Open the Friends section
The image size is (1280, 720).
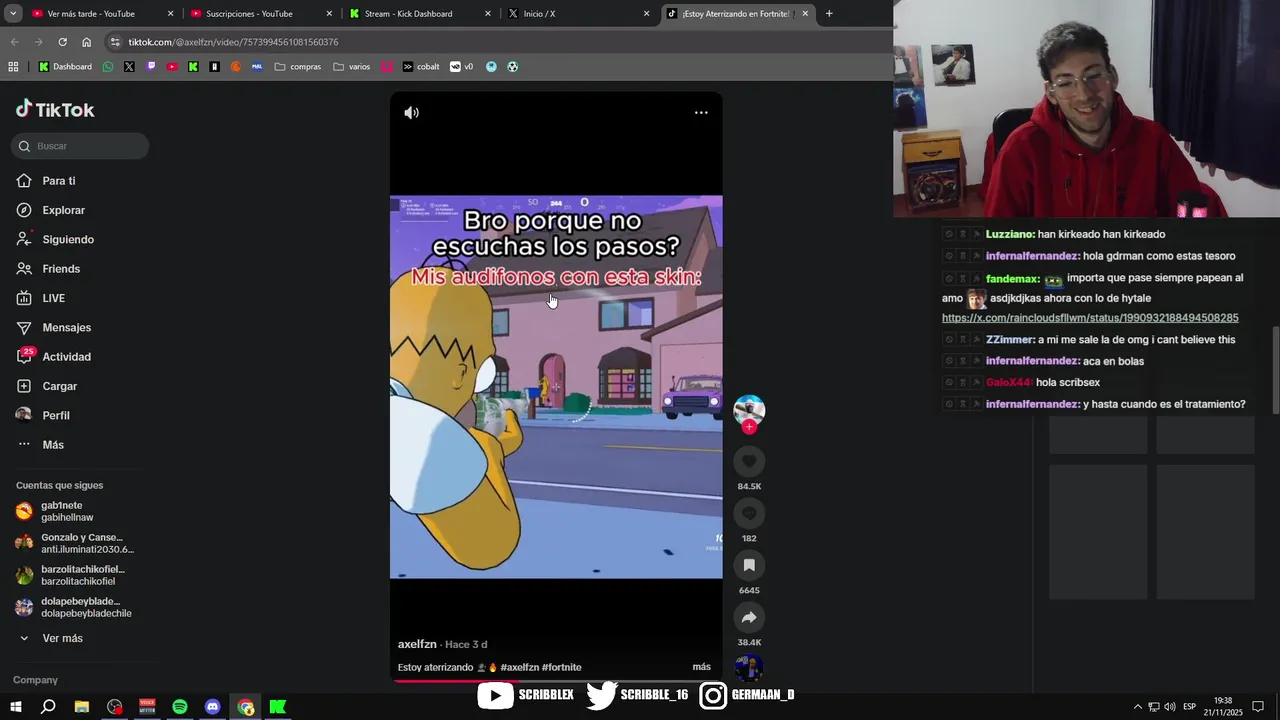tap(60, 269)
